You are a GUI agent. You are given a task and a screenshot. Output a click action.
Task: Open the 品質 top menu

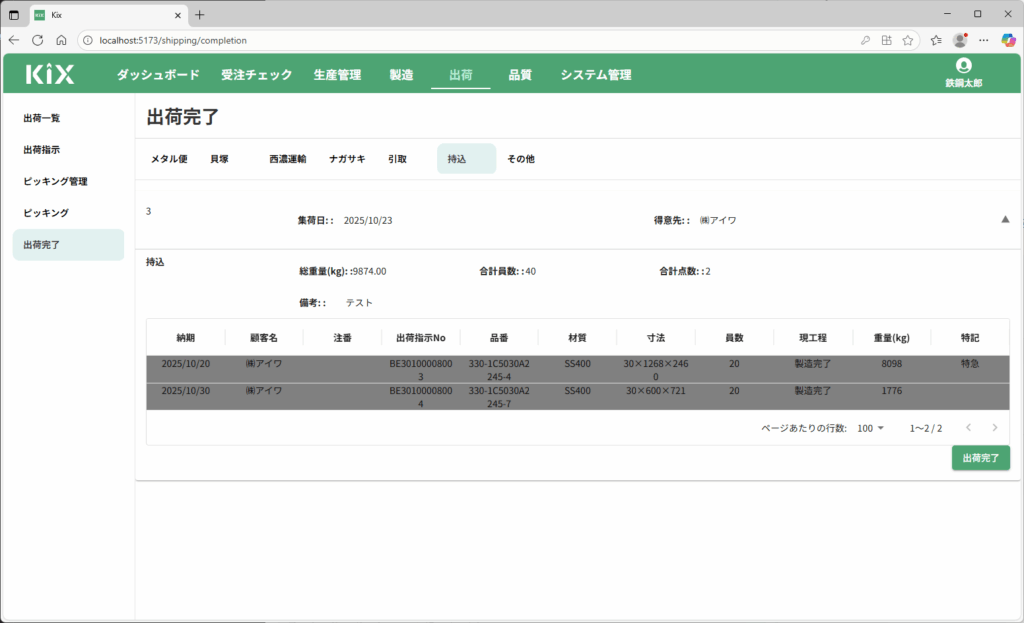(x=520, y=75)
